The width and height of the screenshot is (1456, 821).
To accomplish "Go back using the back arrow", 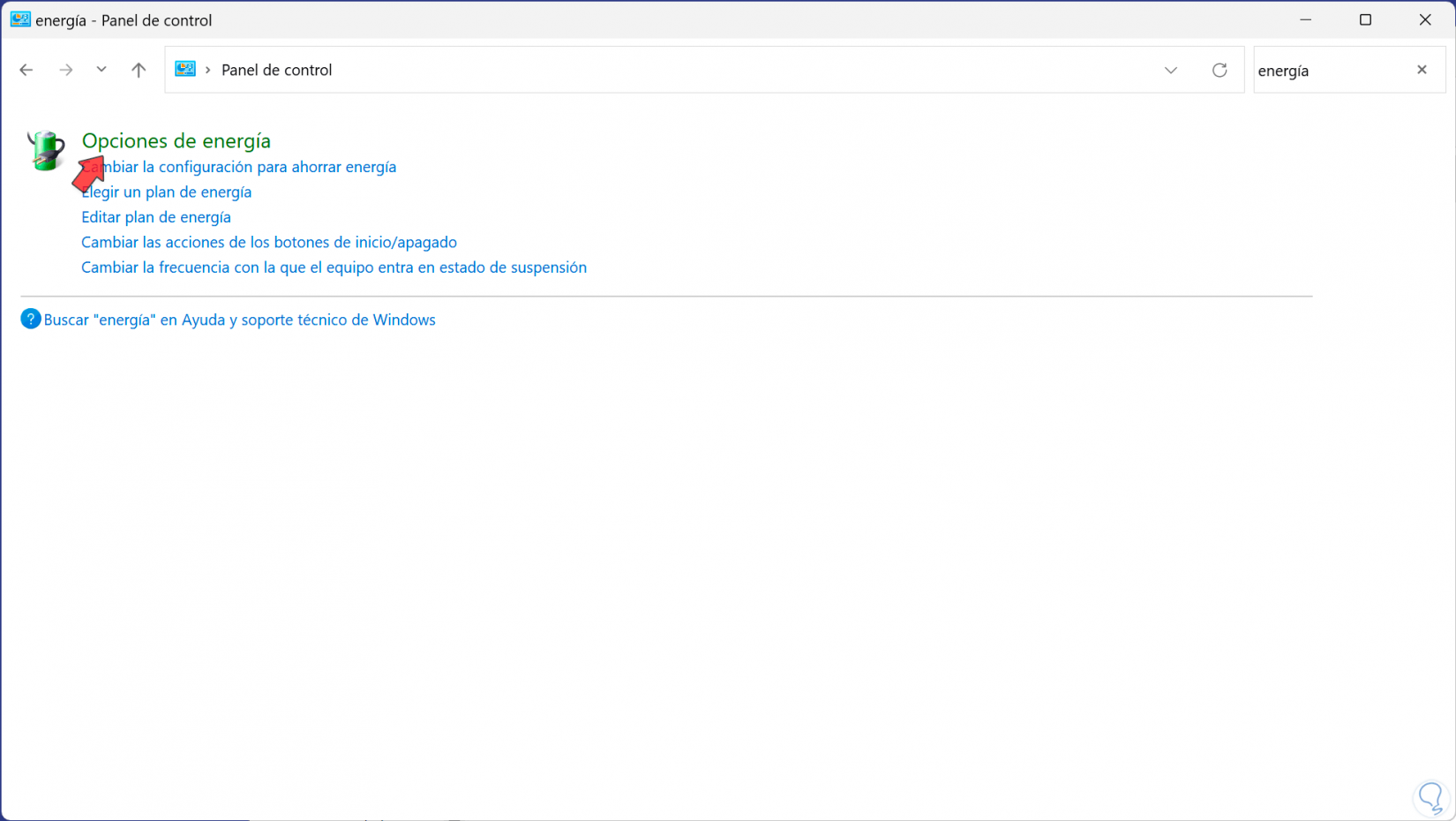I will click(26, 70).
